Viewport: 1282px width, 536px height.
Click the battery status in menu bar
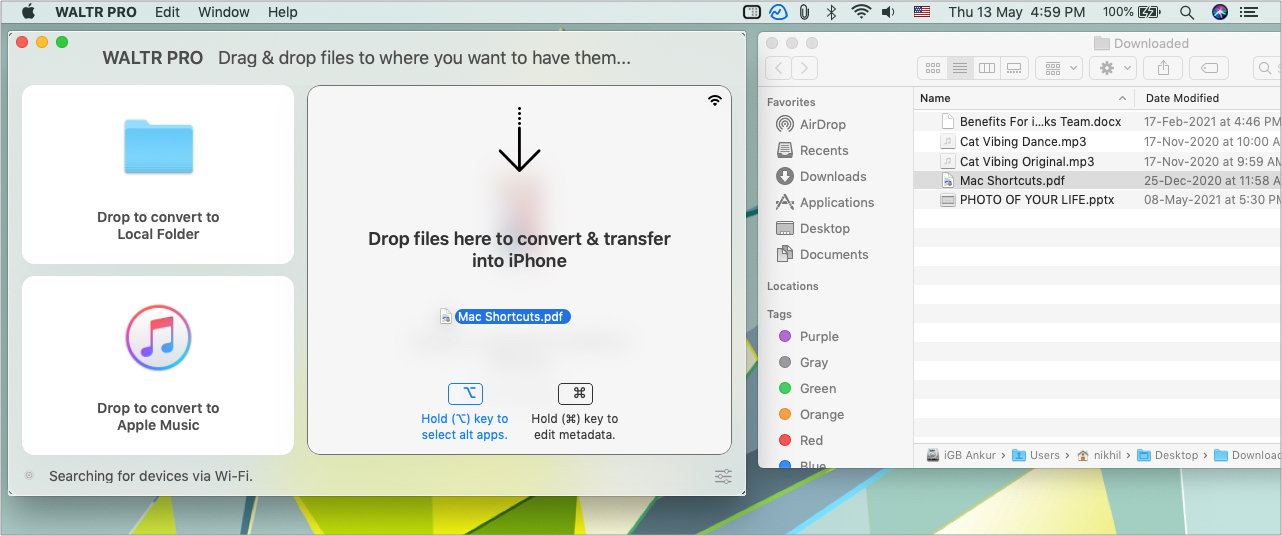(x=1133, y=12)
